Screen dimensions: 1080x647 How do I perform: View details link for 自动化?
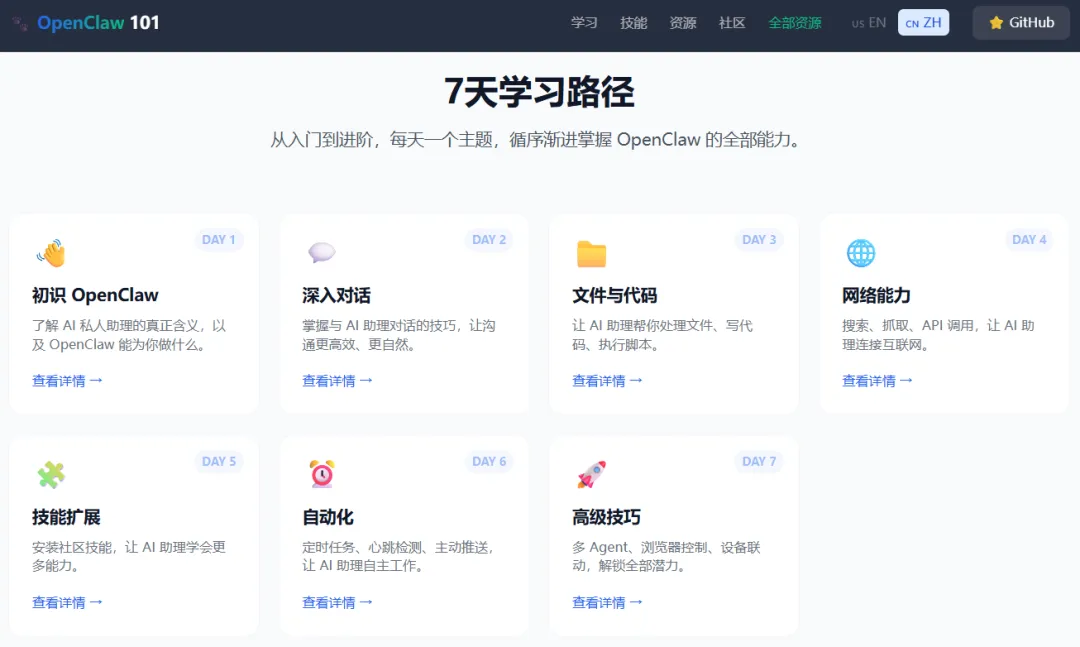[337, 602]
